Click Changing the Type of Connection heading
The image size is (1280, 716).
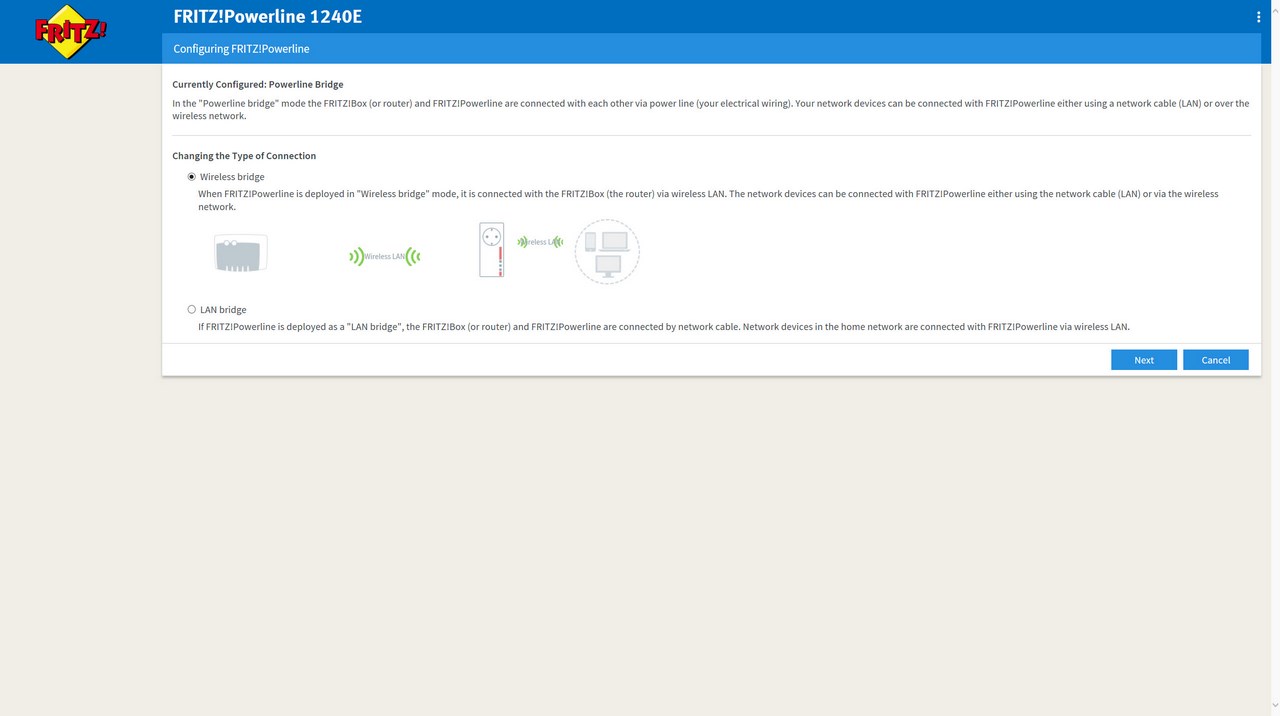[x=244, y=156]
